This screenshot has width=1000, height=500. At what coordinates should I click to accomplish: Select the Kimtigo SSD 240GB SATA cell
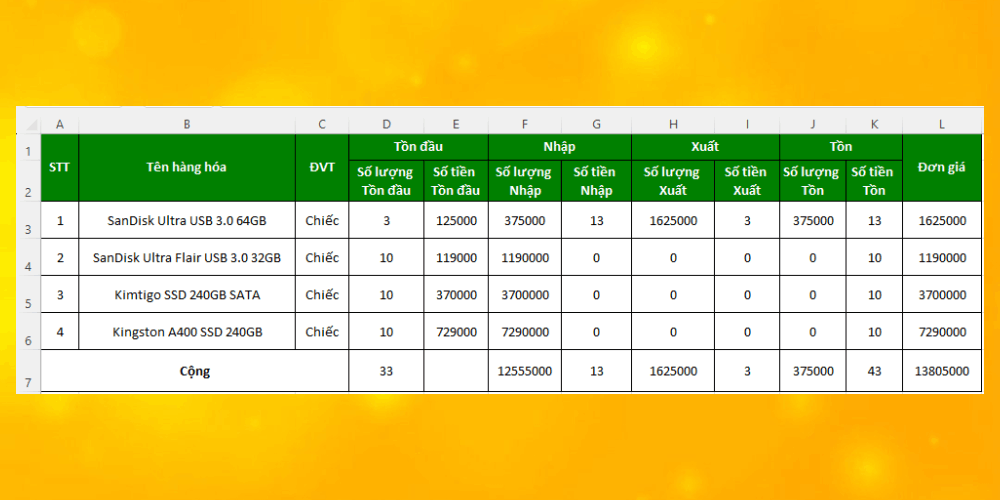[x=187, y=295]
